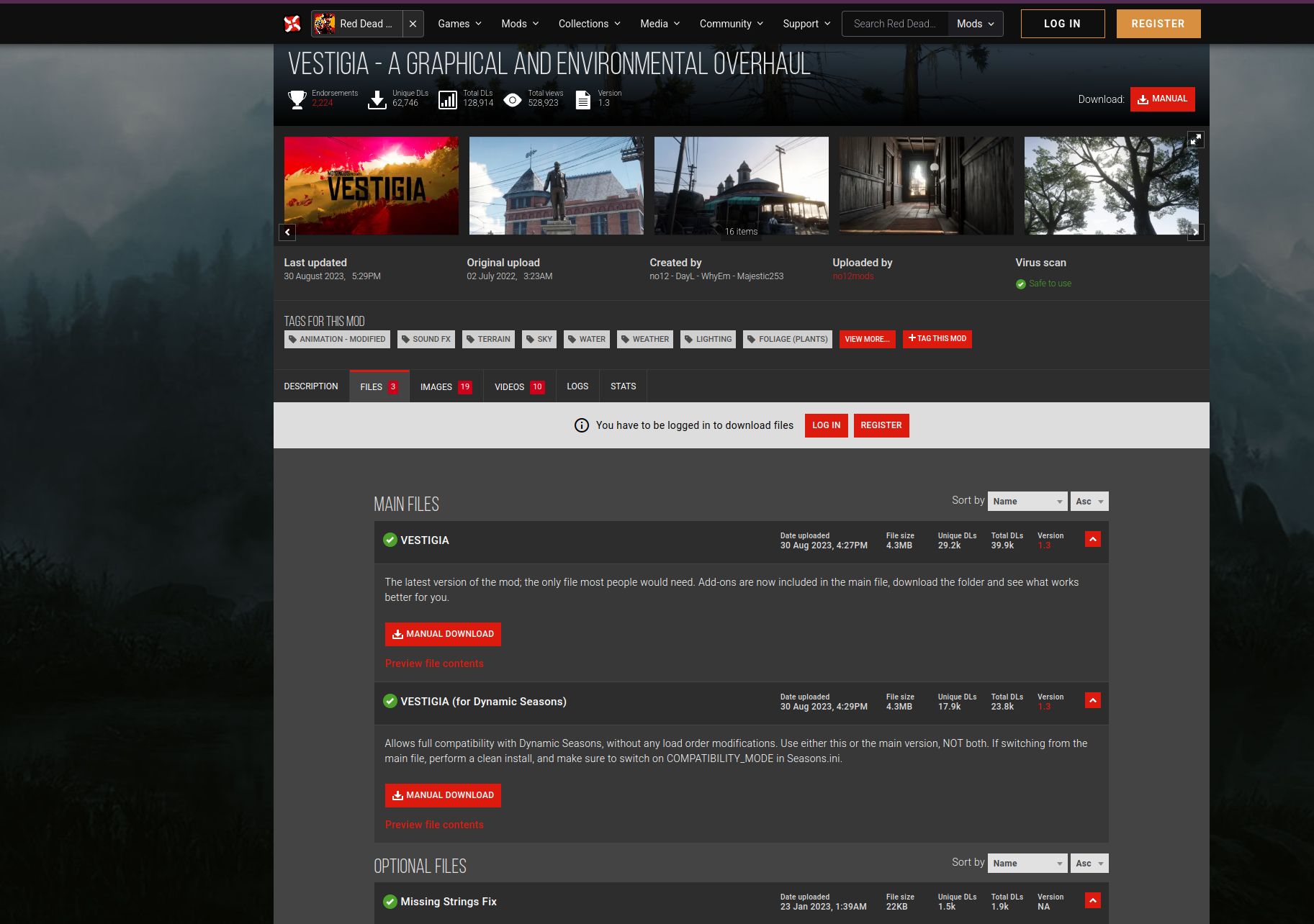Open the statue building thumbnail
The image size is (1314, 924).
click(557, 186)
